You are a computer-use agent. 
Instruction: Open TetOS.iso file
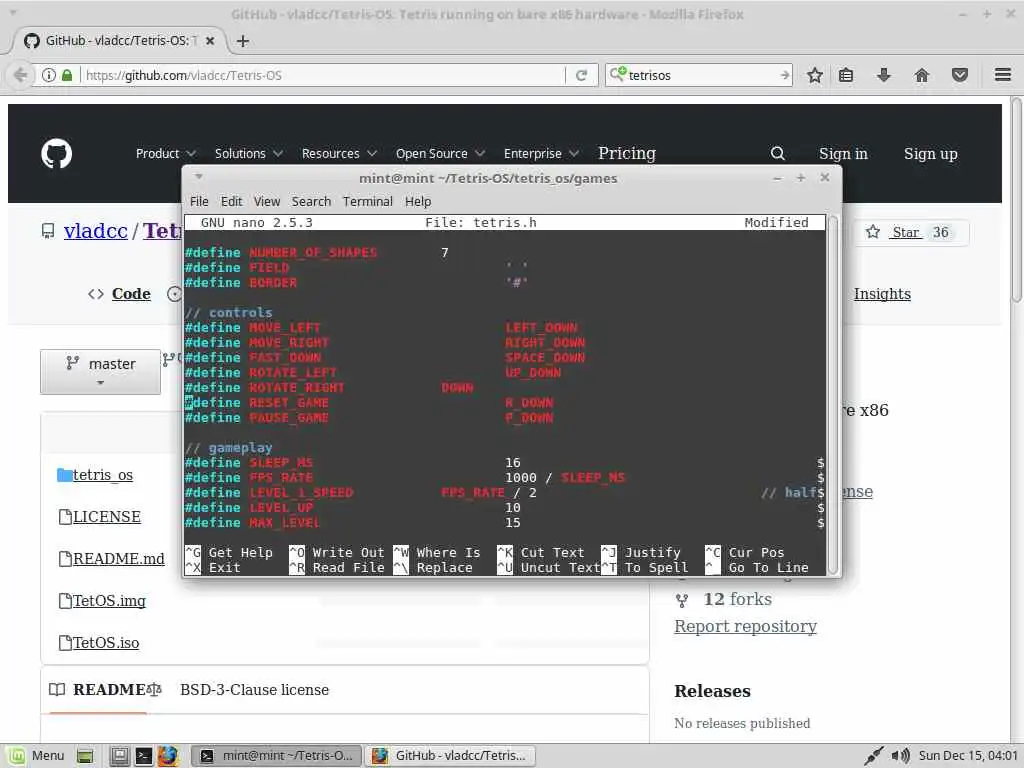[106, 643]
